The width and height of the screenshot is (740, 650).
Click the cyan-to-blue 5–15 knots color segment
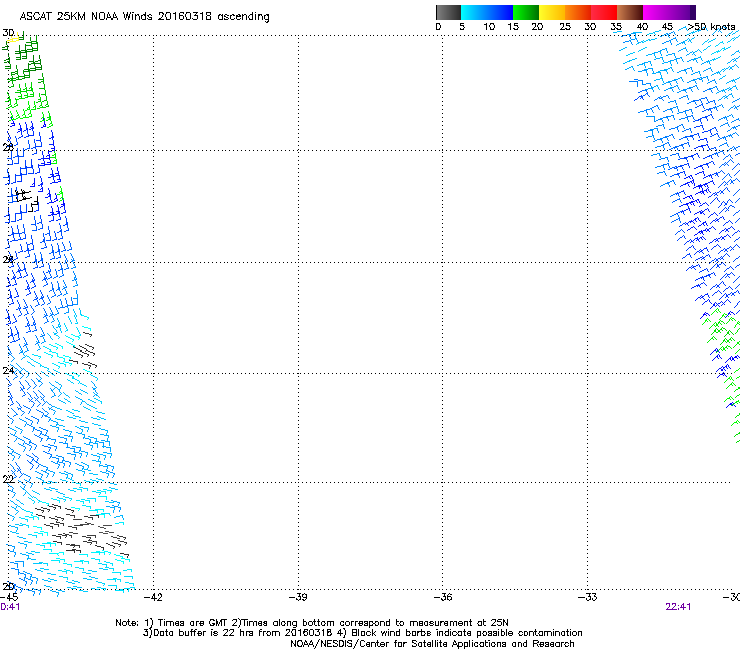tap(487, 12)
